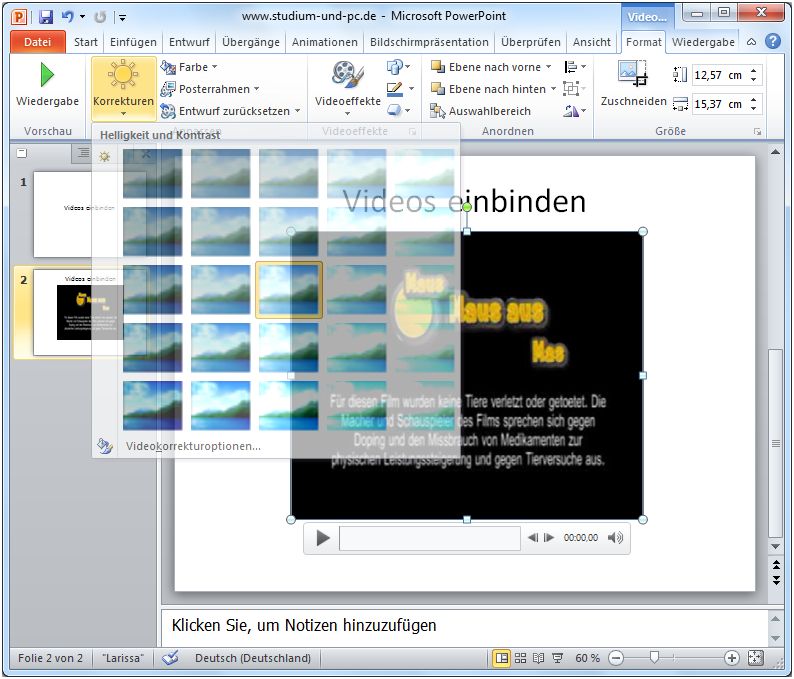Select slide 1 thumbnail
Viewport: 794px width, 679px height.
click(90, 215)
